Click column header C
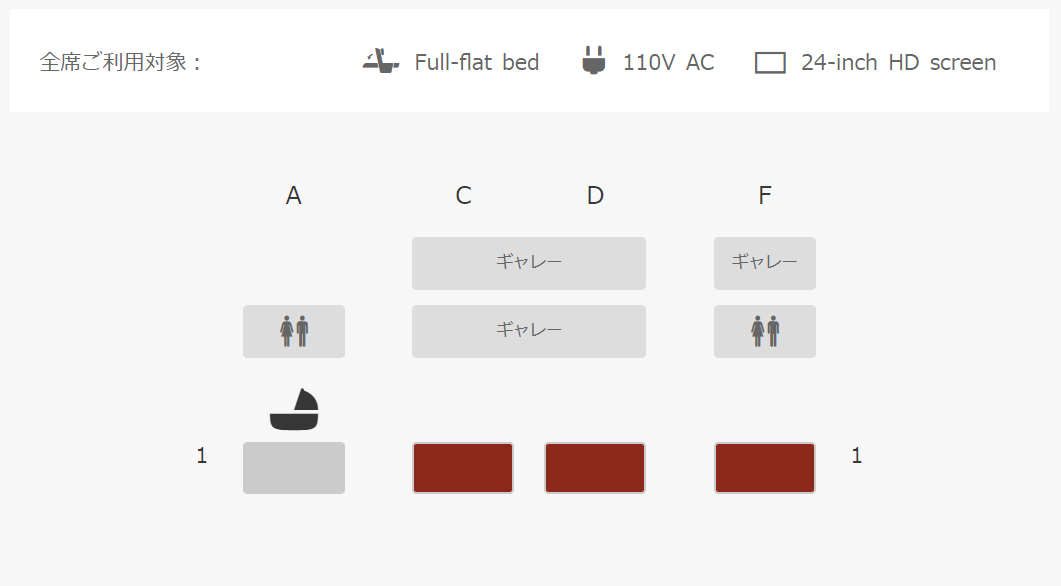Viewport: 1061px width, 586px height. tap(463, 196)
